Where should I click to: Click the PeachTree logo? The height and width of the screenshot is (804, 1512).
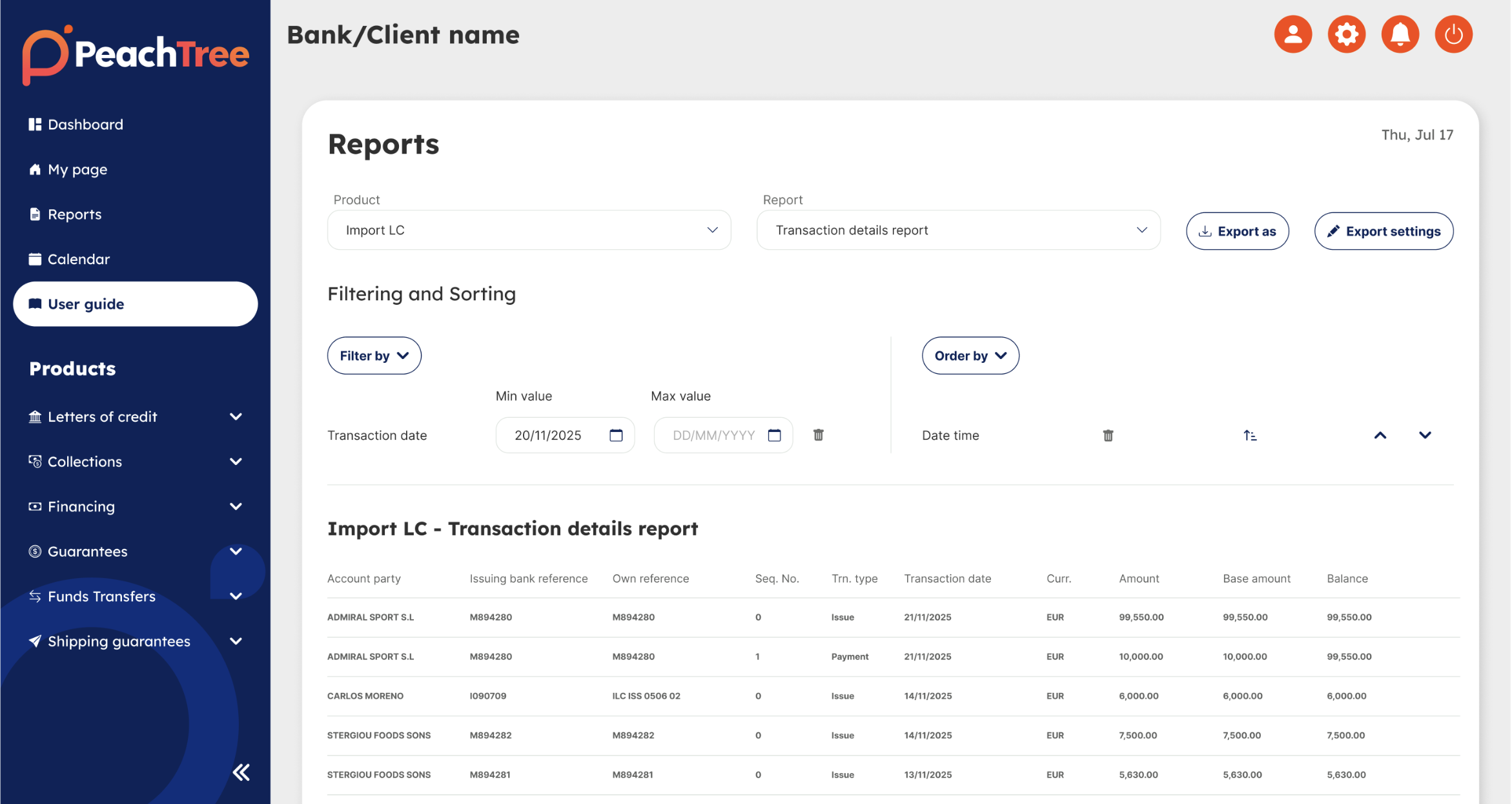click(136, 54)
